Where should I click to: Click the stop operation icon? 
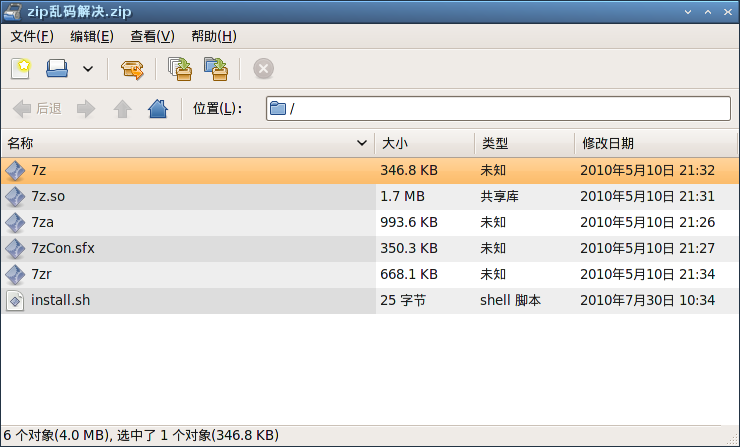tap(263, 69)
